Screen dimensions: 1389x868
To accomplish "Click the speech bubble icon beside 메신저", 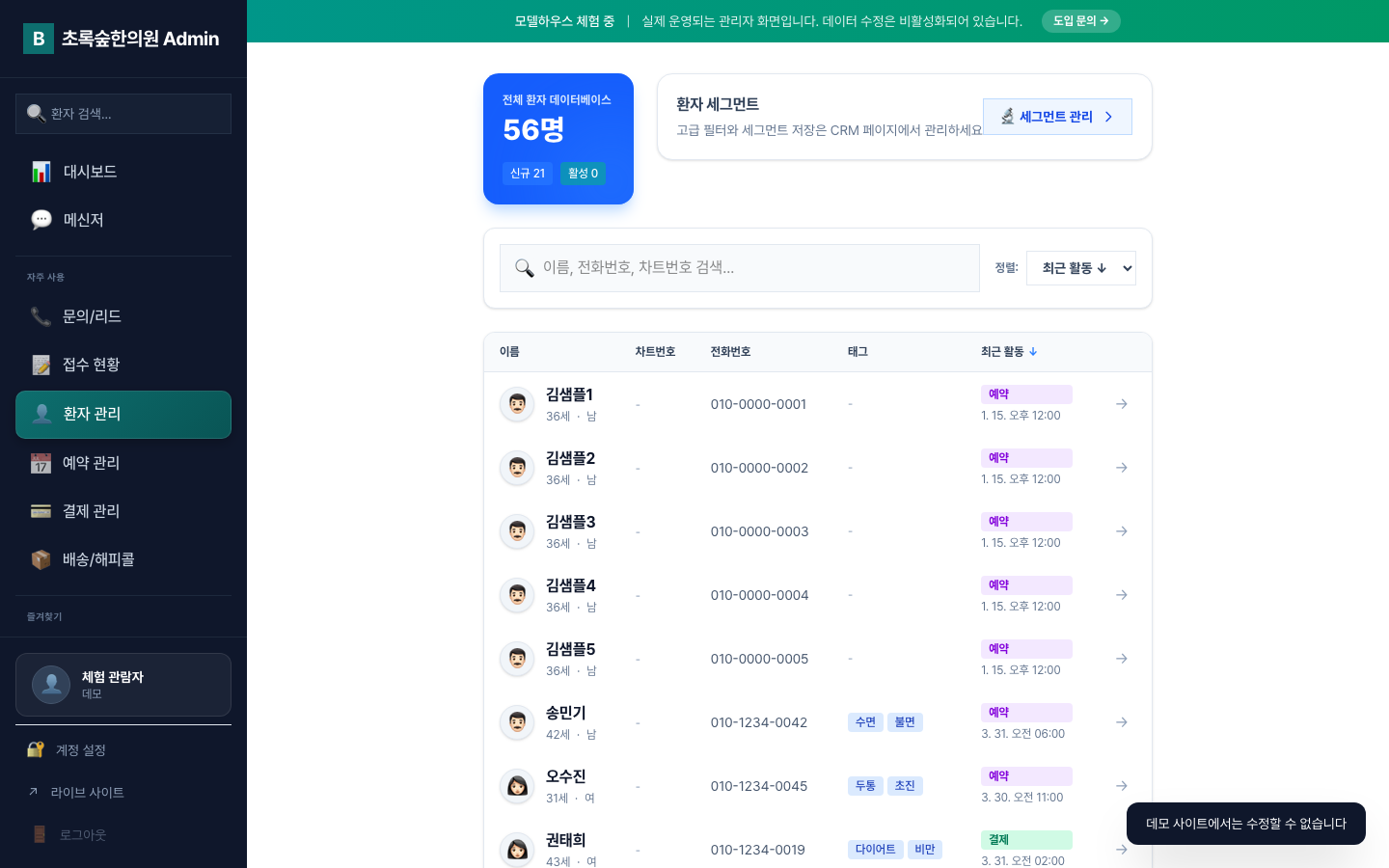I will [x=41, y=220].
